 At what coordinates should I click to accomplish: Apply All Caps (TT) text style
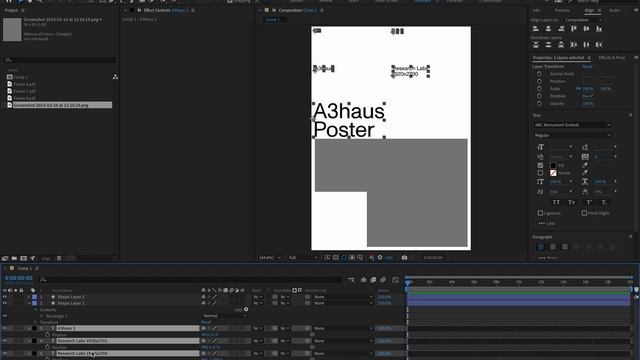coord(556,202)
